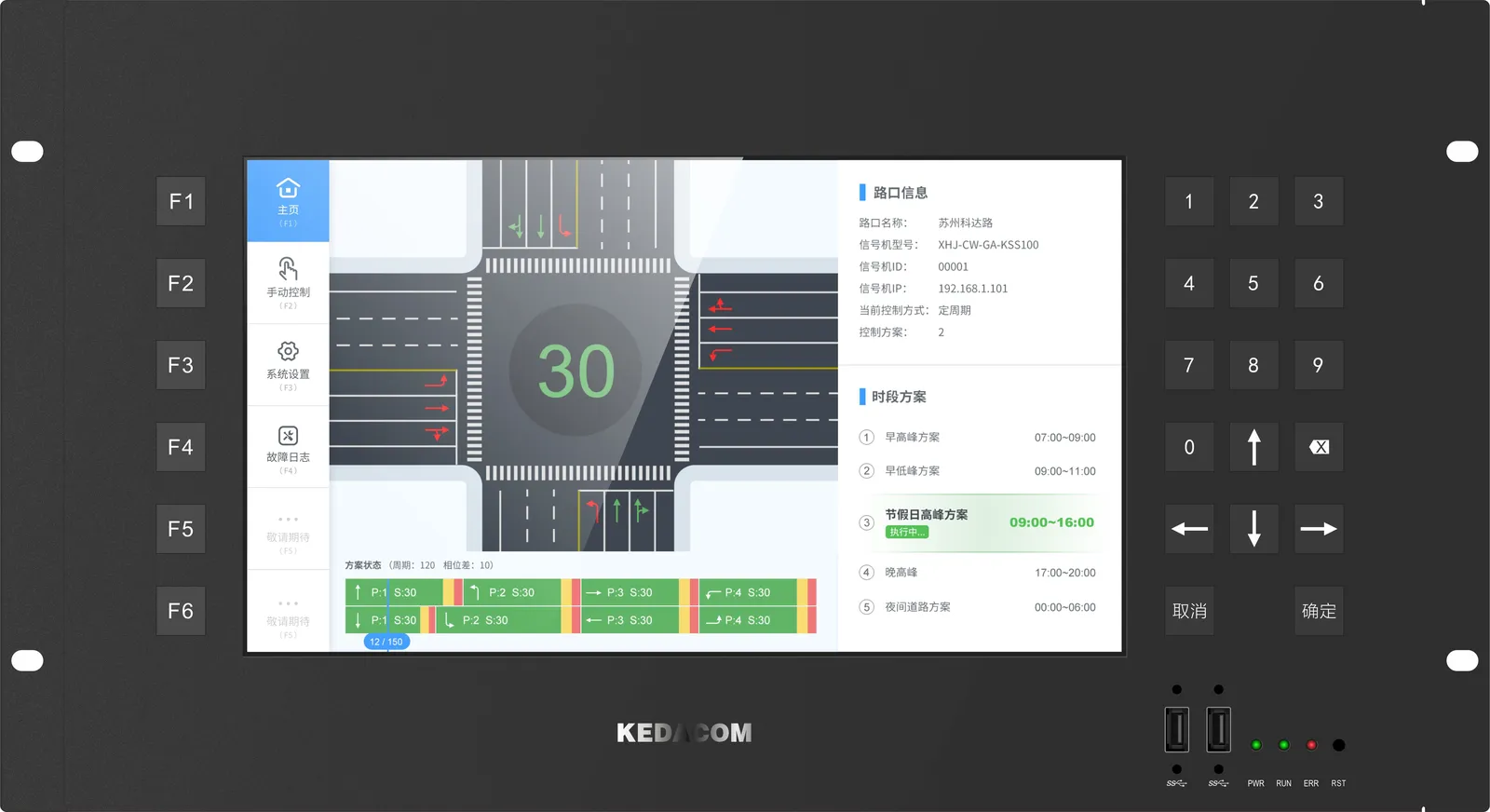Choose plan 5 夜间道路方案

[x=916, y=607]
